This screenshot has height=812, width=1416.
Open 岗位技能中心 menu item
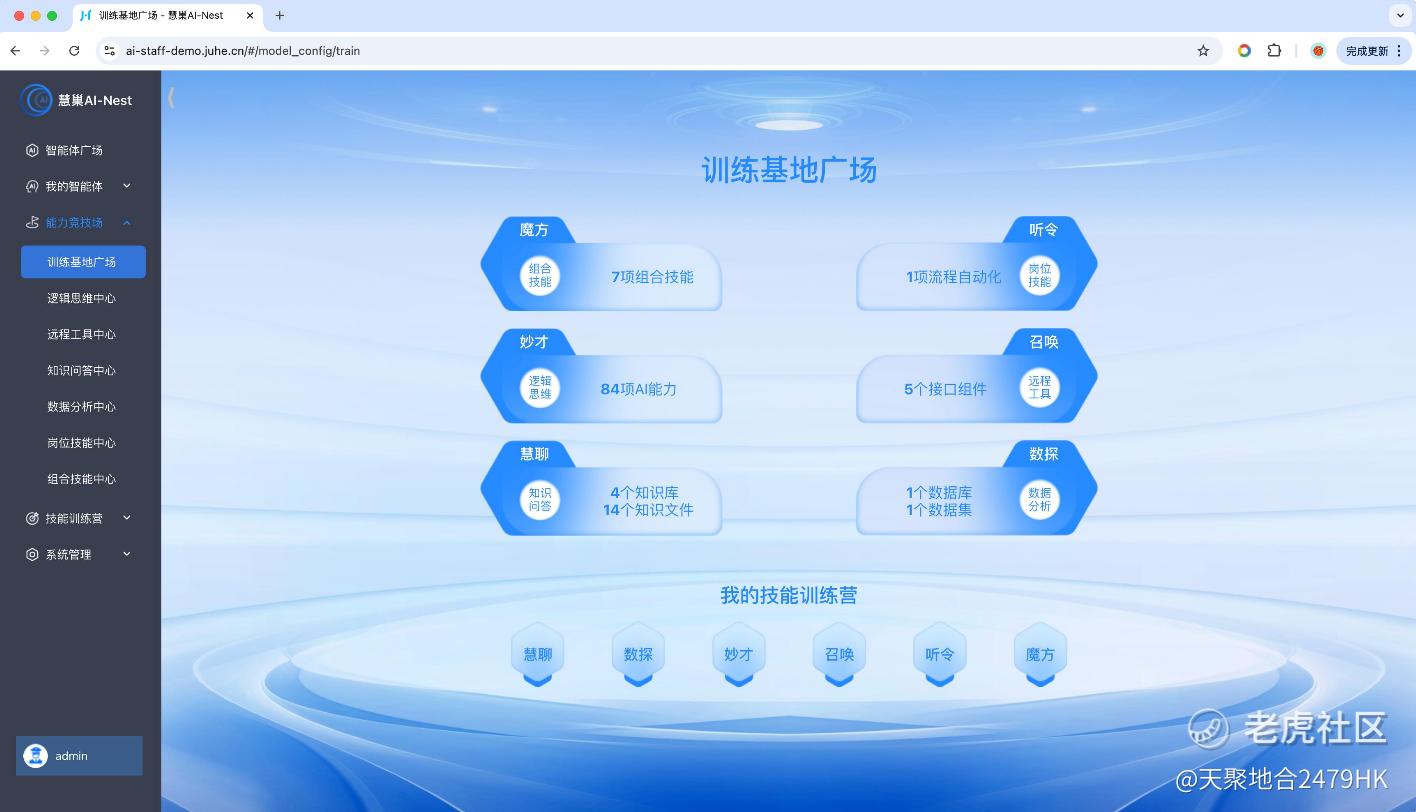pos(83,442)
